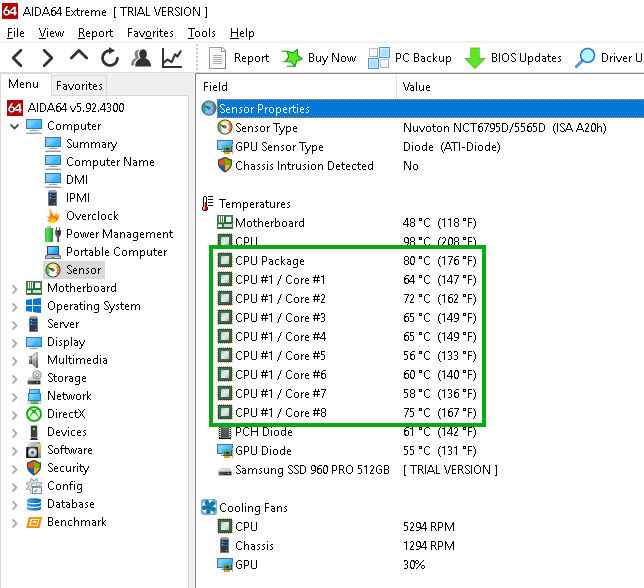Open the Report menu
This screenshot has height=588, width=644.
tap(95, 33)
